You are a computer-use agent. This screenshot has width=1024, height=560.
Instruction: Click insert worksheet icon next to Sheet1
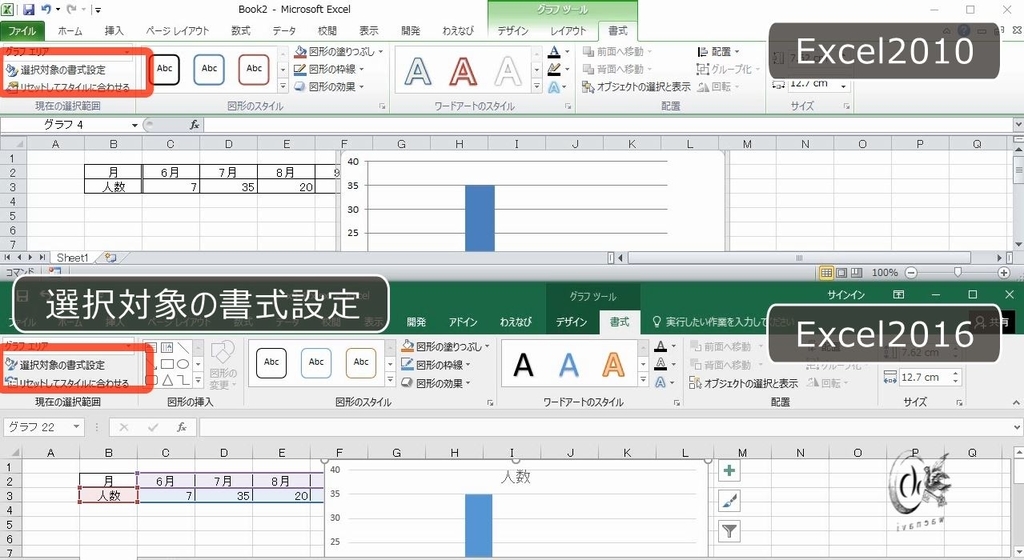tap(110, 258)
